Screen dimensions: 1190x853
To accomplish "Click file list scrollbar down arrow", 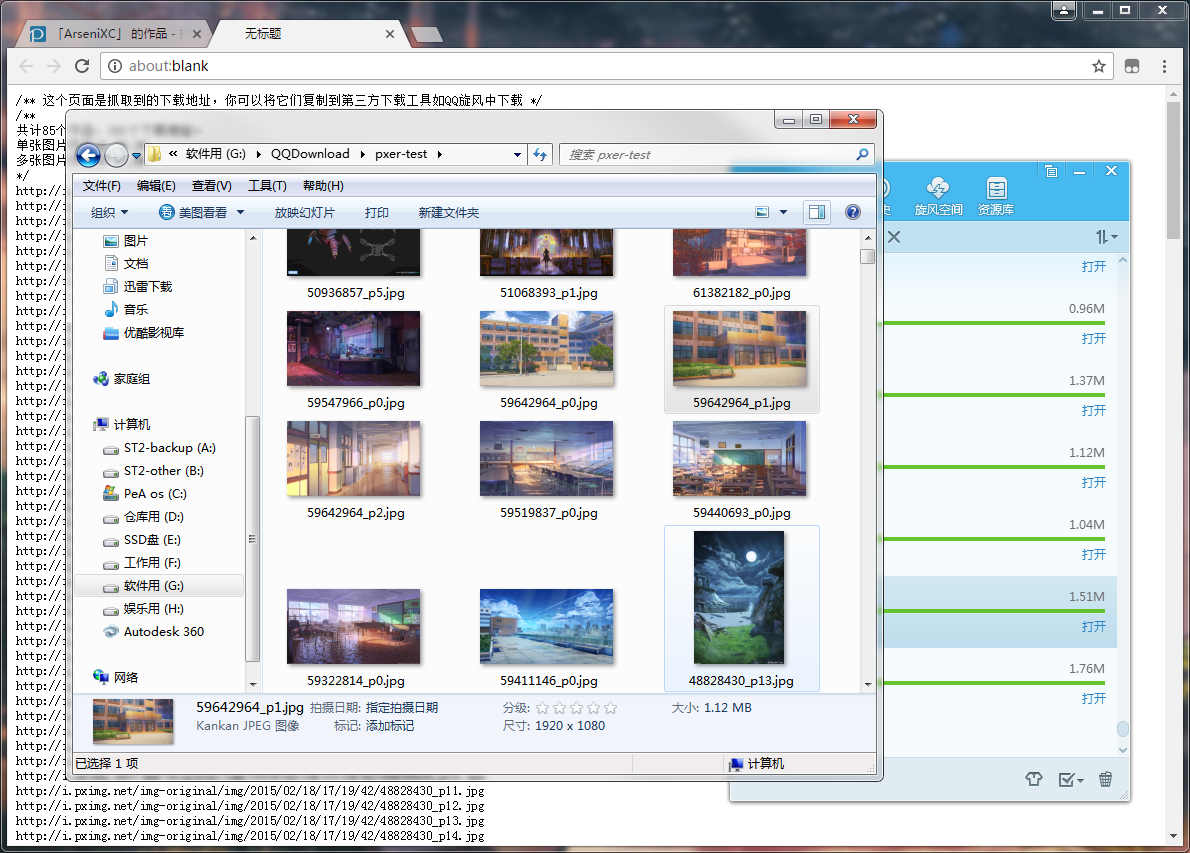I will point(867,684).
